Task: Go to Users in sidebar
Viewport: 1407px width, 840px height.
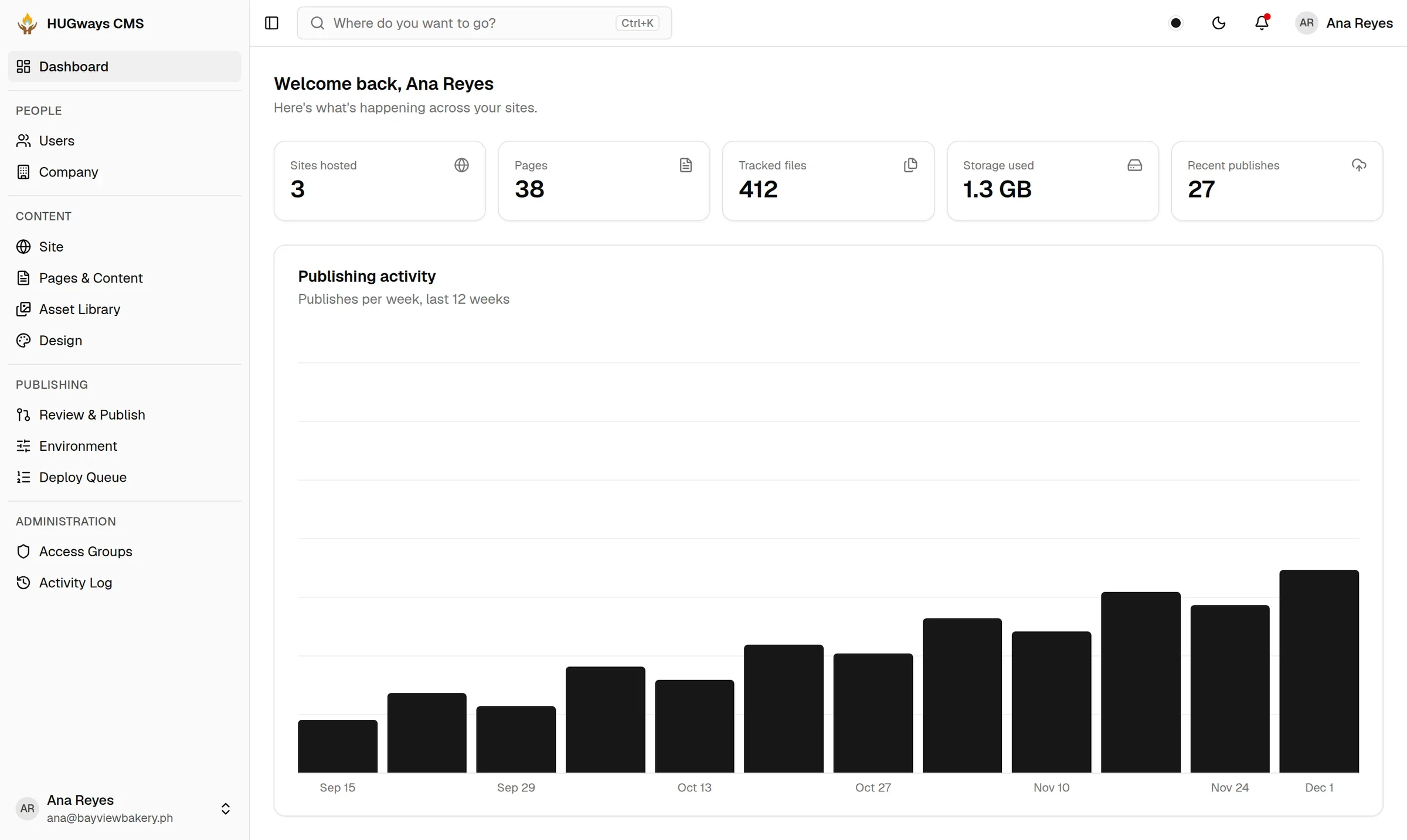Action: coord(124,141)
